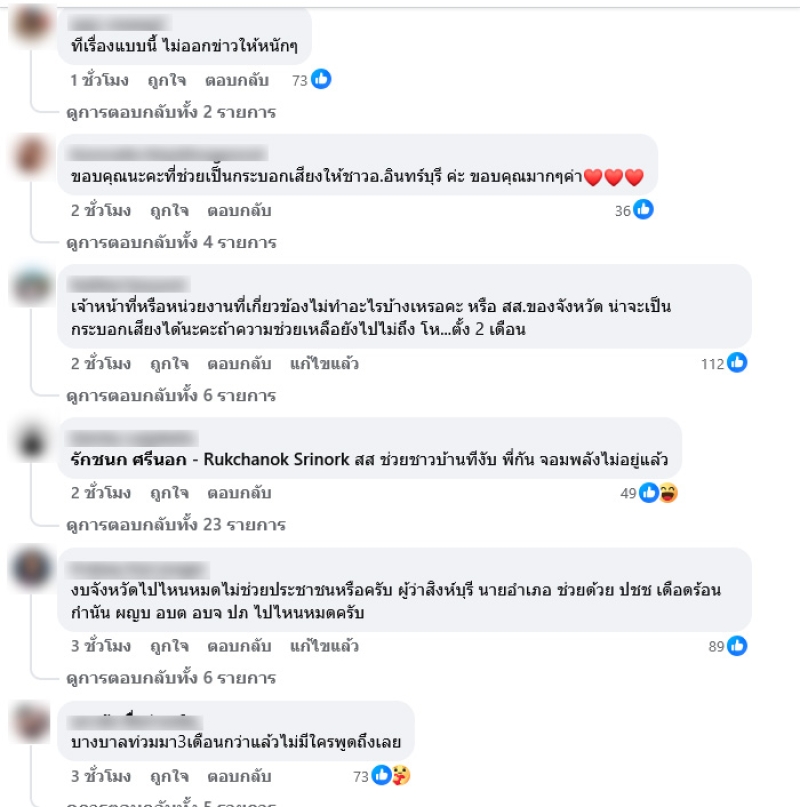Like the comment posted 1 hour ago
The width and height of the screenshot is (800, 807).
tap(167, 81)
